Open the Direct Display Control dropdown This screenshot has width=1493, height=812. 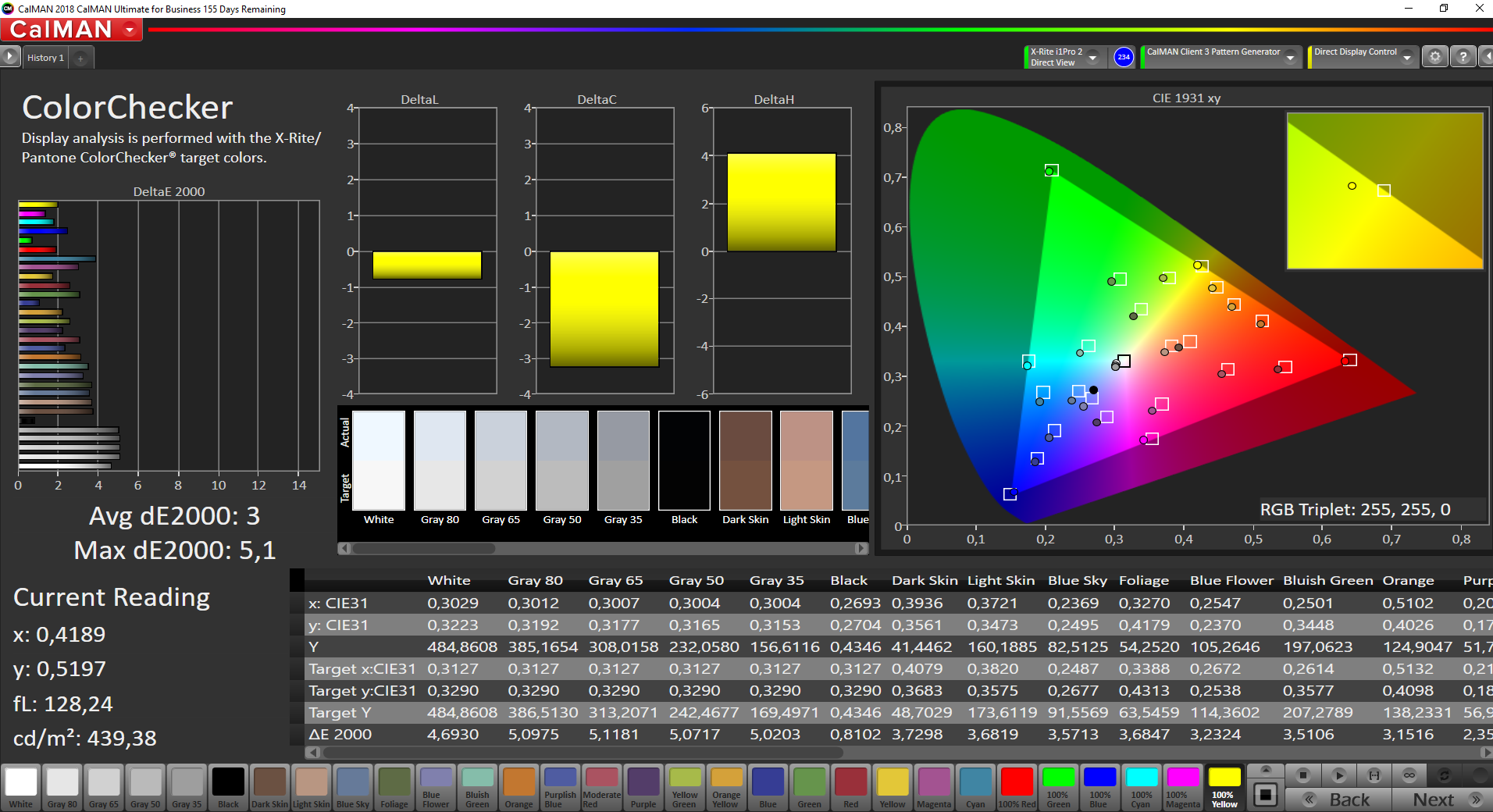1406,57
